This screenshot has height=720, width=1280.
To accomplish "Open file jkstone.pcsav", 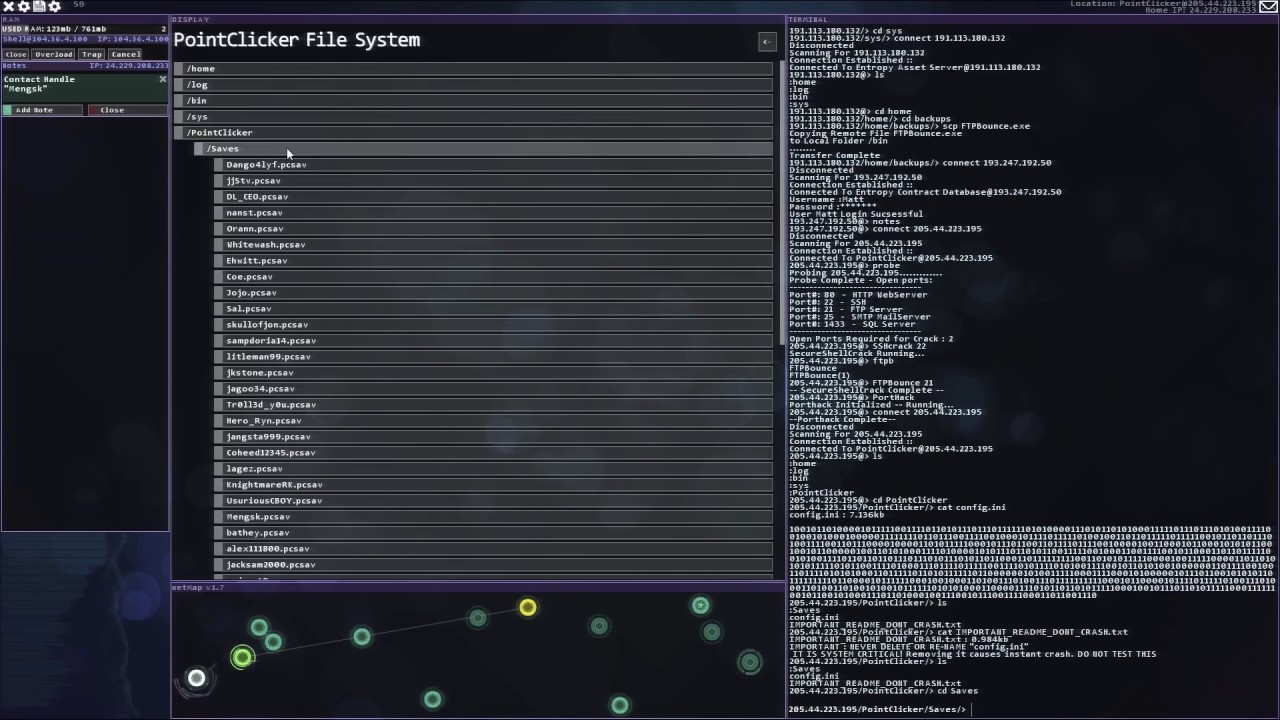I will [493, 373].
